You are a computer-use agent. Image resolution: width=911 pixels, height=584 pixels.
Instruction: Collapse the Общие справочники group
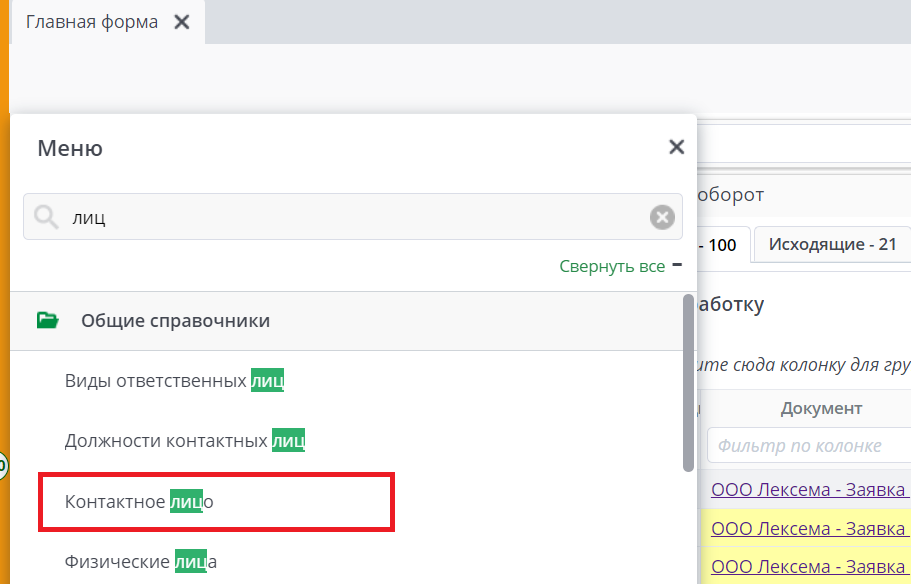[175, 321]
